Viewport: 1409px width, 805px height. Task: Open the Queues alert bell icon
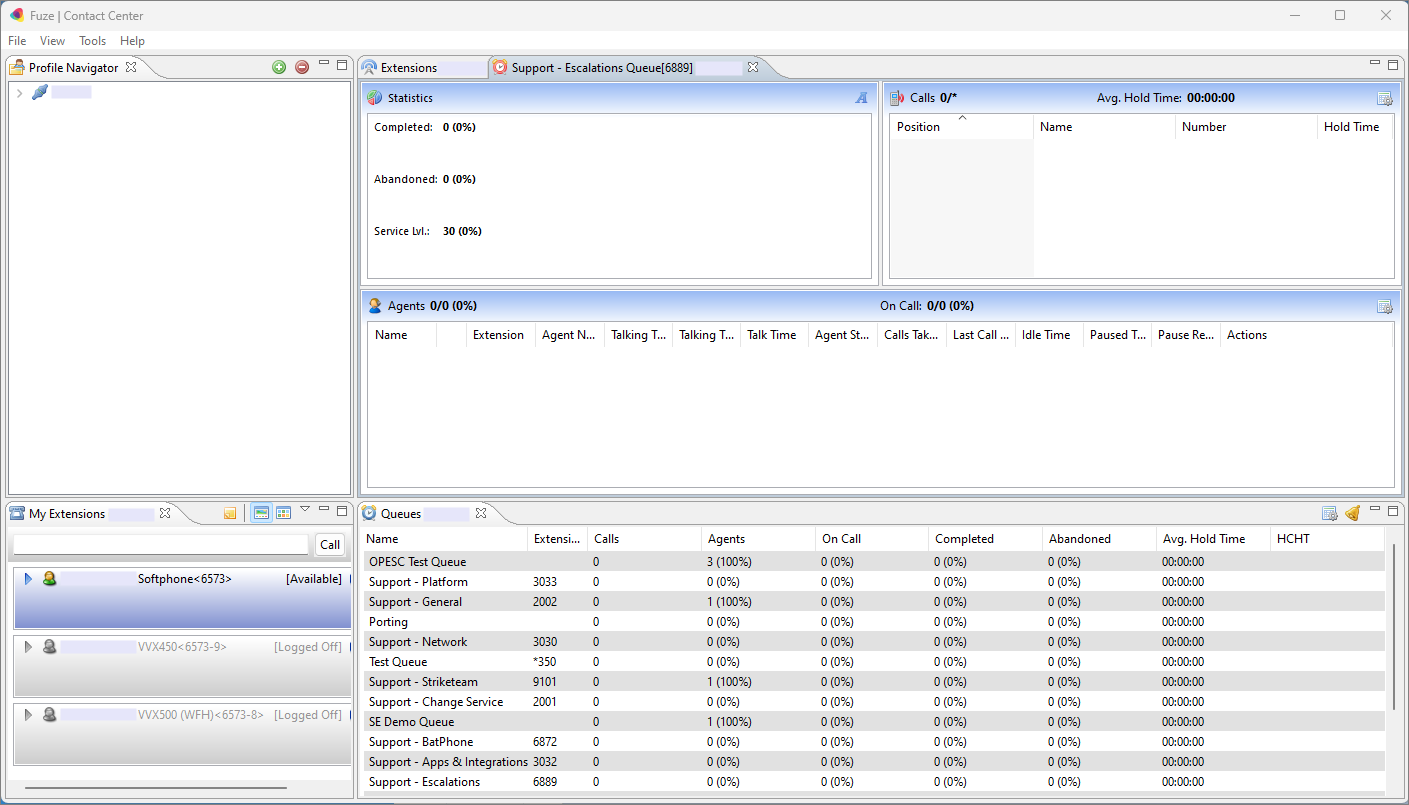(x=1352, y=513)
